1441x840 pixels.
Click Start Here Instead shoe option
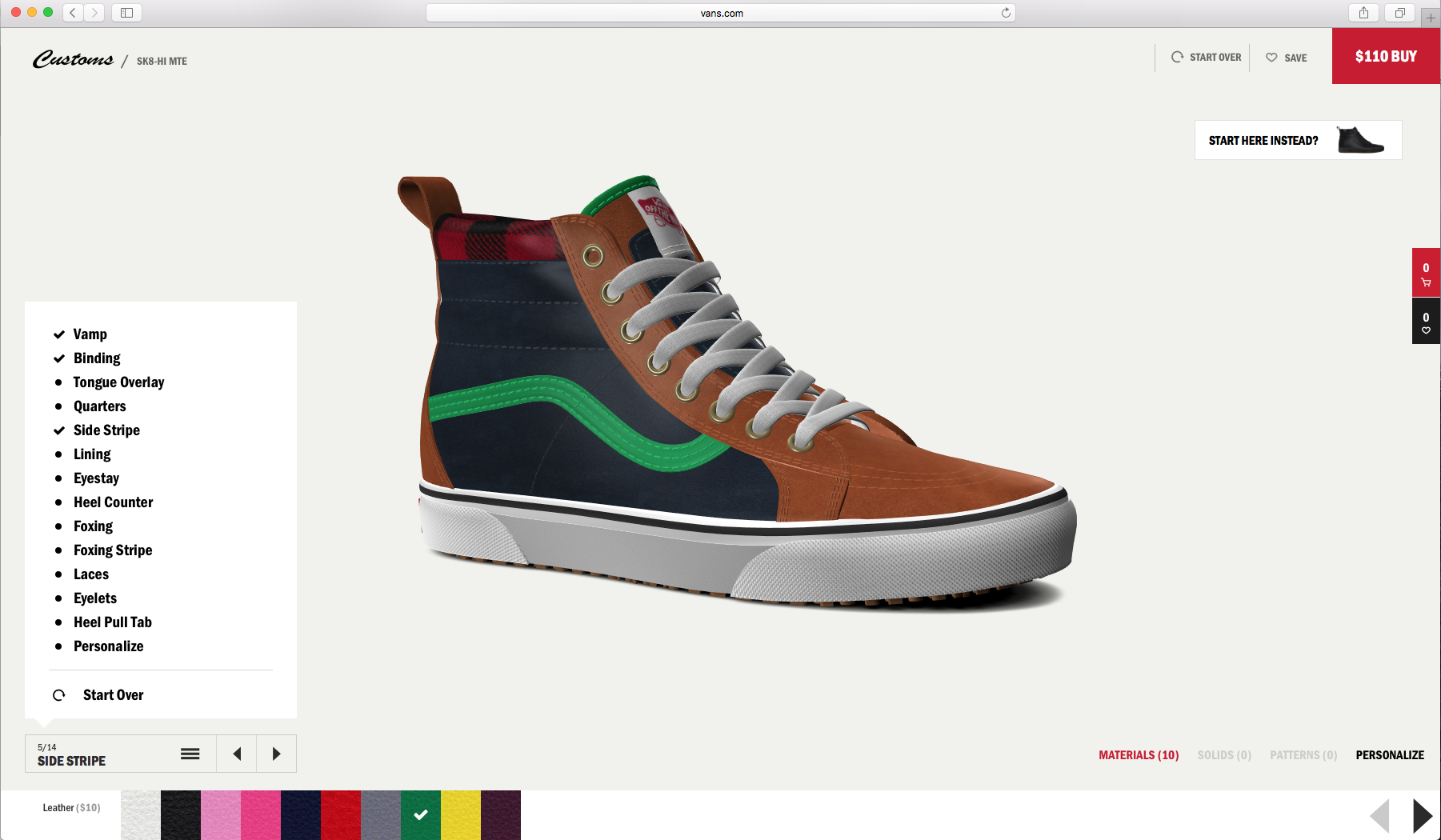1298,140
